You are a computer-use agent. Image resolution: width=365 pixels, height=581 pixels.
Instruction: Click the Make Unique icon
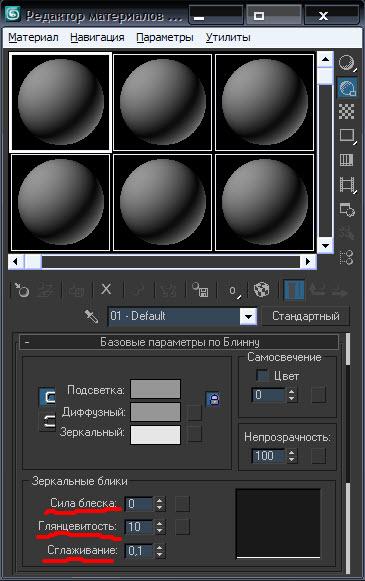pos(167,290)
